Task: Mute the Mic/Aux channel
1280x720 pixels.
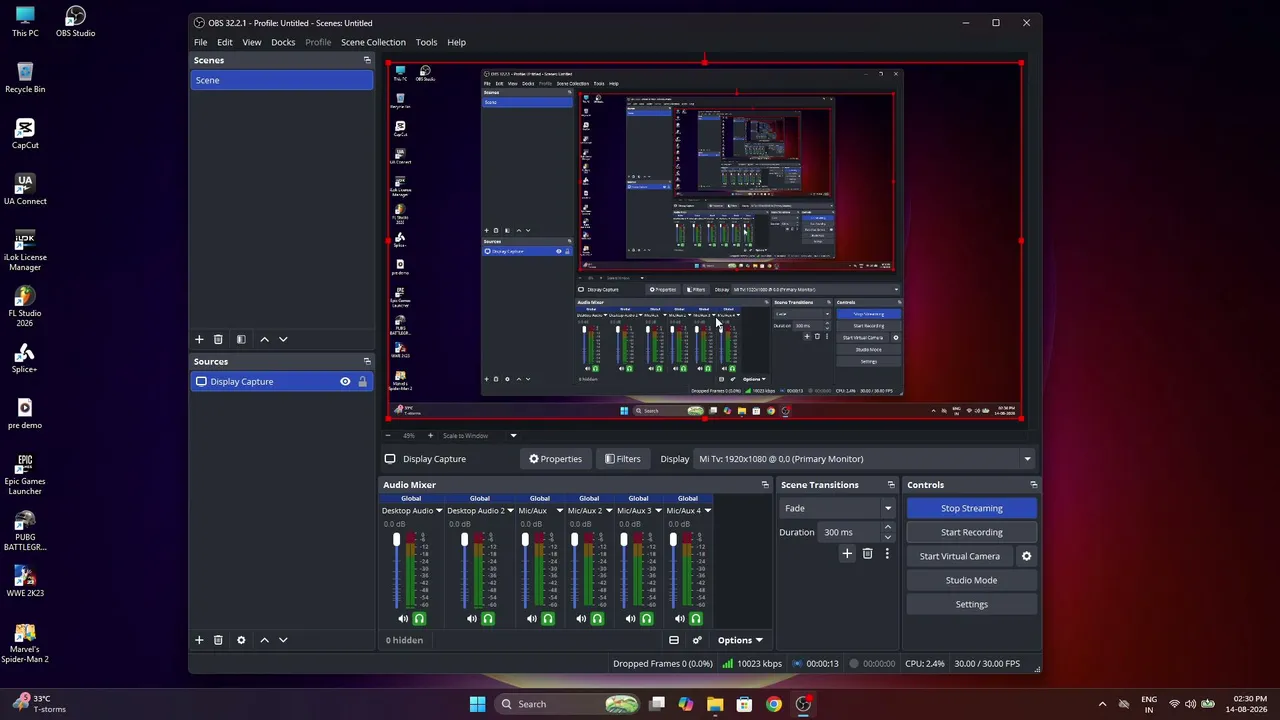Action: click(532, 619)
